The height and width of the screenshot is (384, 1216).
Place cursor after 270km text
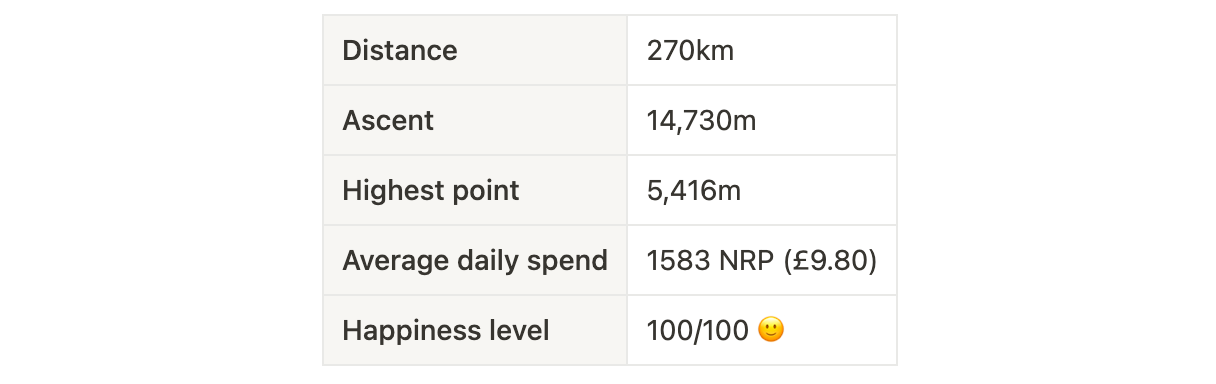(735, 50)
